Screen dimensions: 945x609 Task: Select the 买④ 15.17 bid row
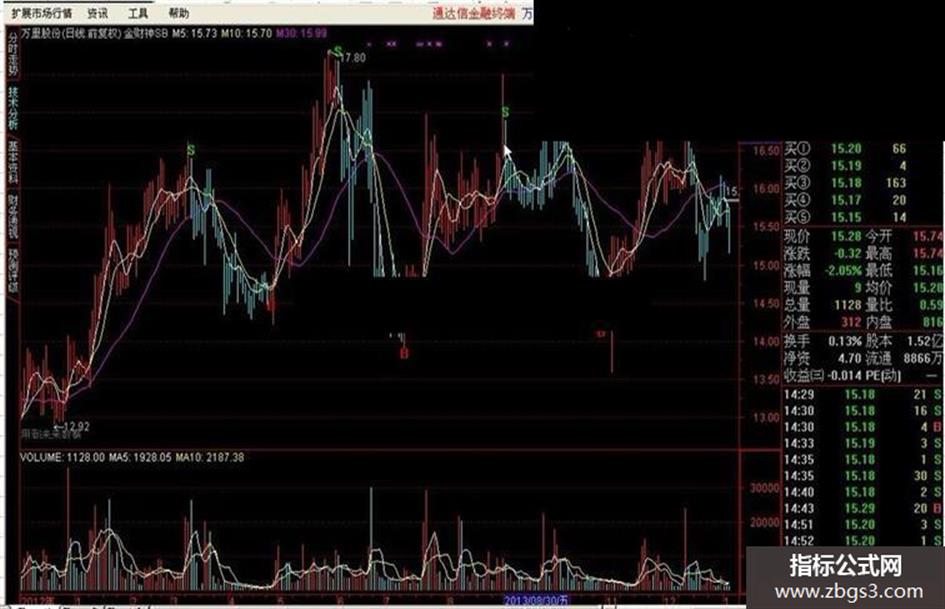coord(846,200)
